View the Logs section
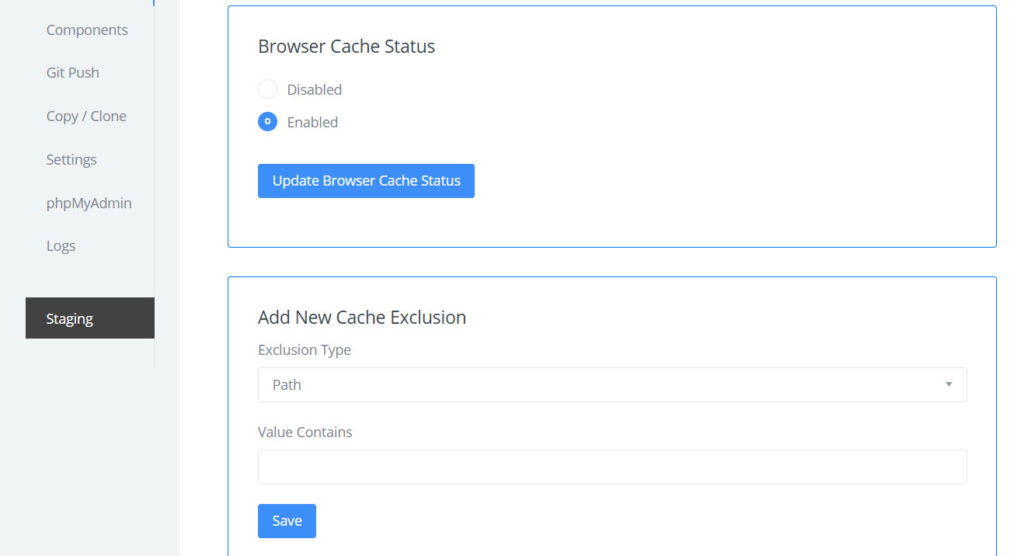This screenshot has height=556, width=1024. [61, 246]
